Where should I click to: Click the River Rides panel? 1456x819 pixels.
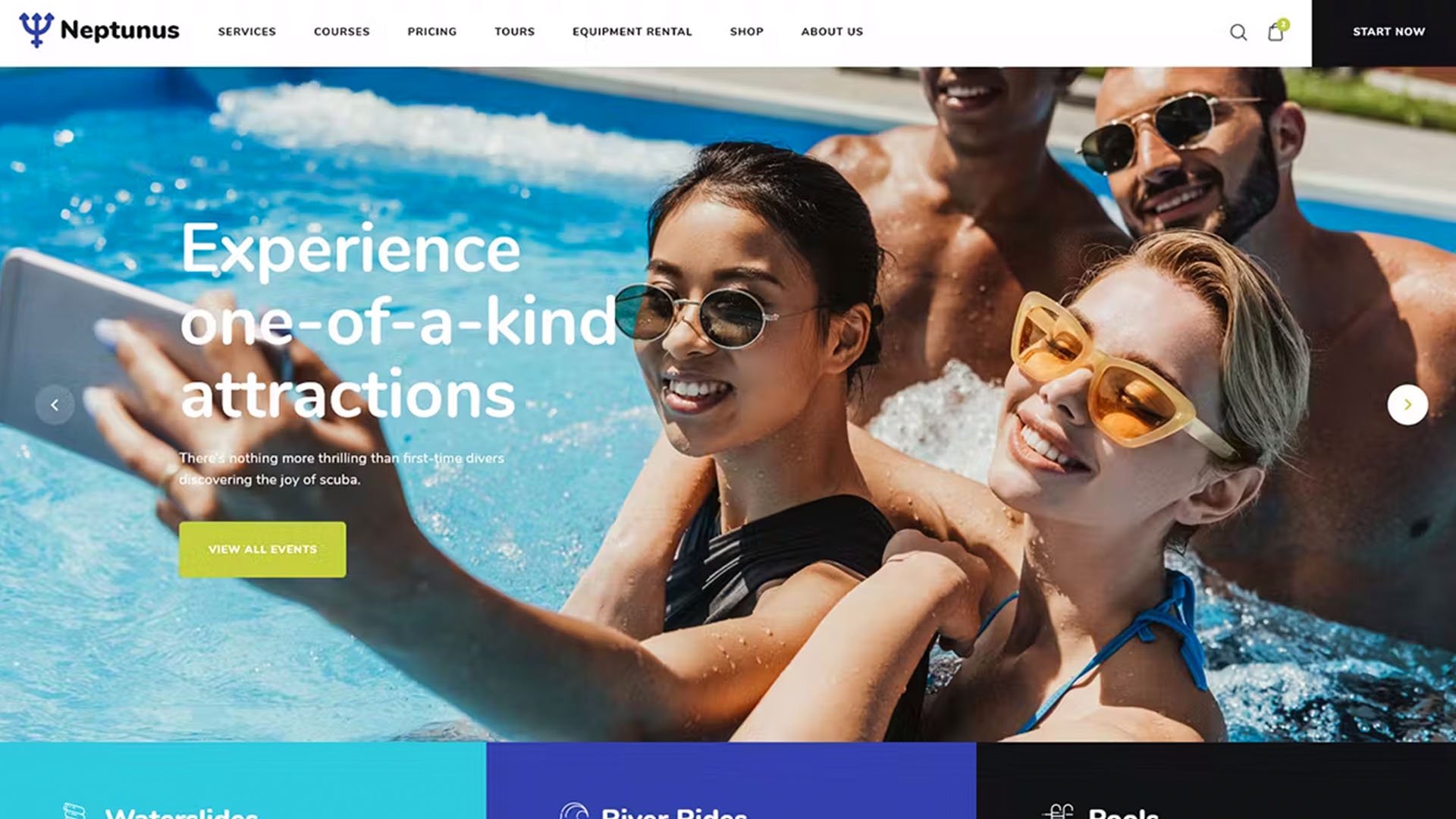pyautogui.click(x=731, y=780)
